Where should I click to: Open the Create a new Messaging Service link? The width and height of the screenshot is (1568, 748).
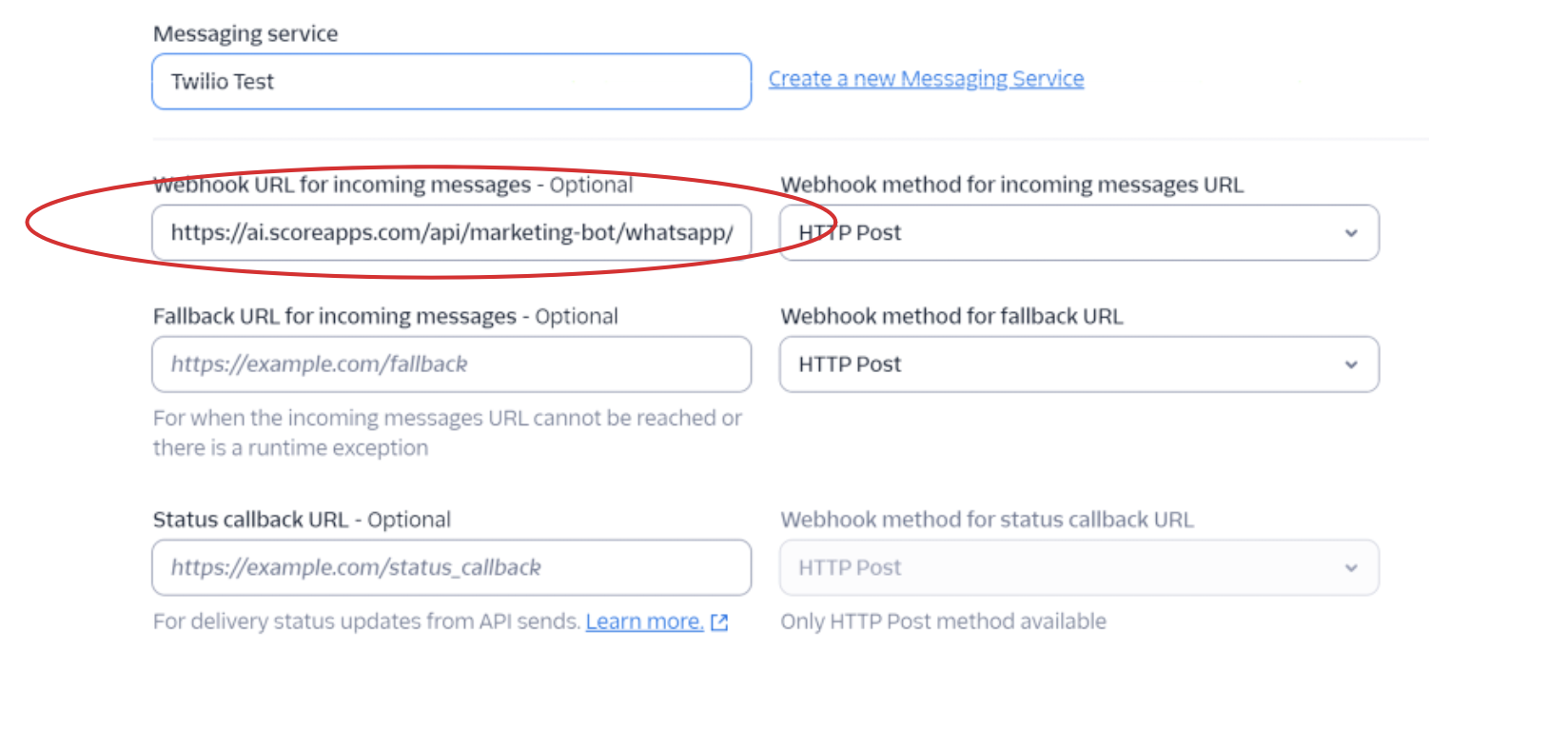(926, 79)
